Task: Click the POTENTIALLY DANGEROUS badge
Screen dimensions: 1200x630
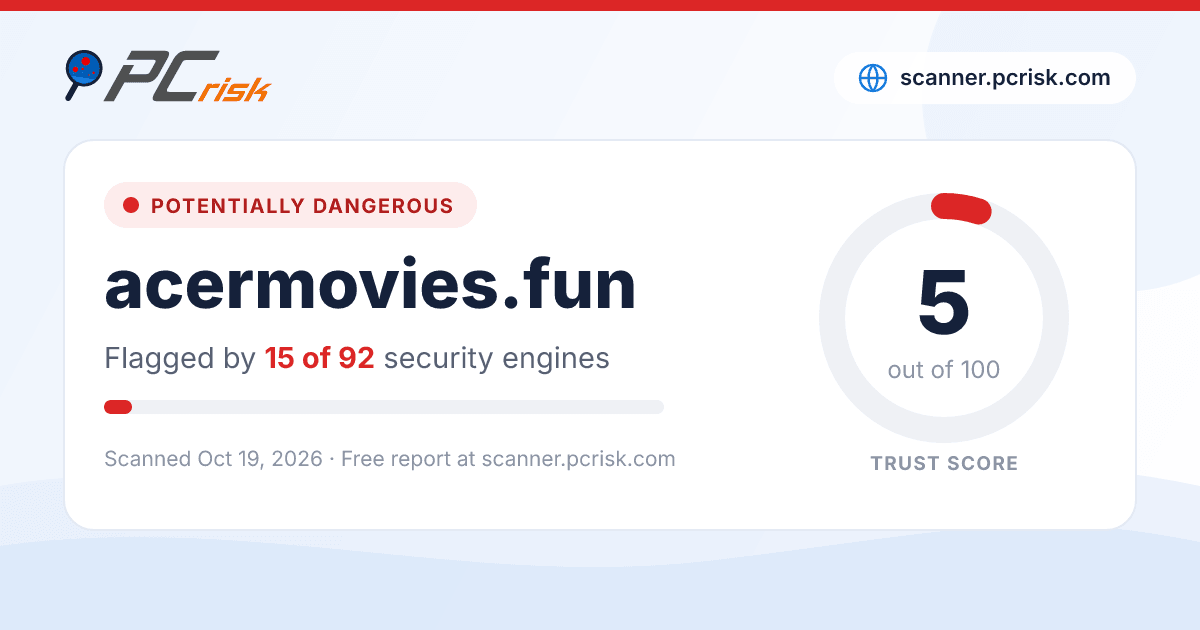Action: [x=290, y=205]
